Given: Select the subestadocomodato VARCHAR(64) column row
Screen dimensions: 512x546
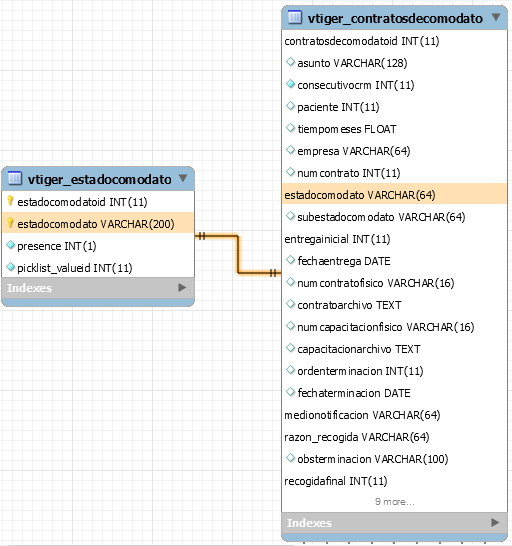Looking at the screenshot, I should tap(394, 217).
